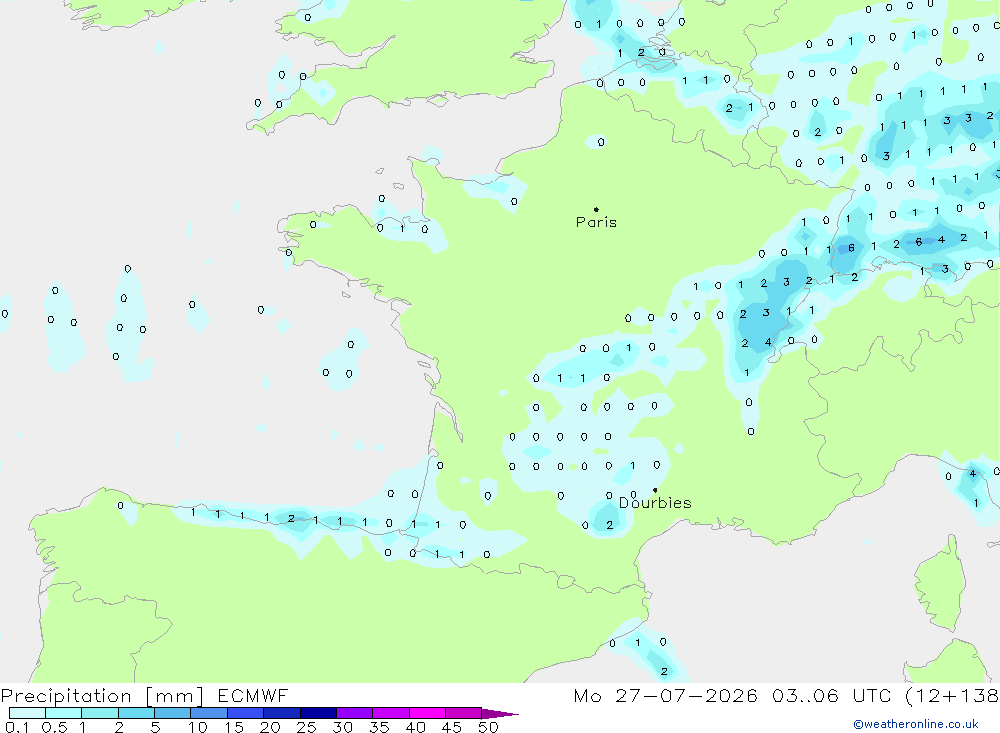Image resolution: width=1000 pixels, height=733 pixels.
Task: Click the 1–2 mm legend color swatch
Action: (100, 713)
